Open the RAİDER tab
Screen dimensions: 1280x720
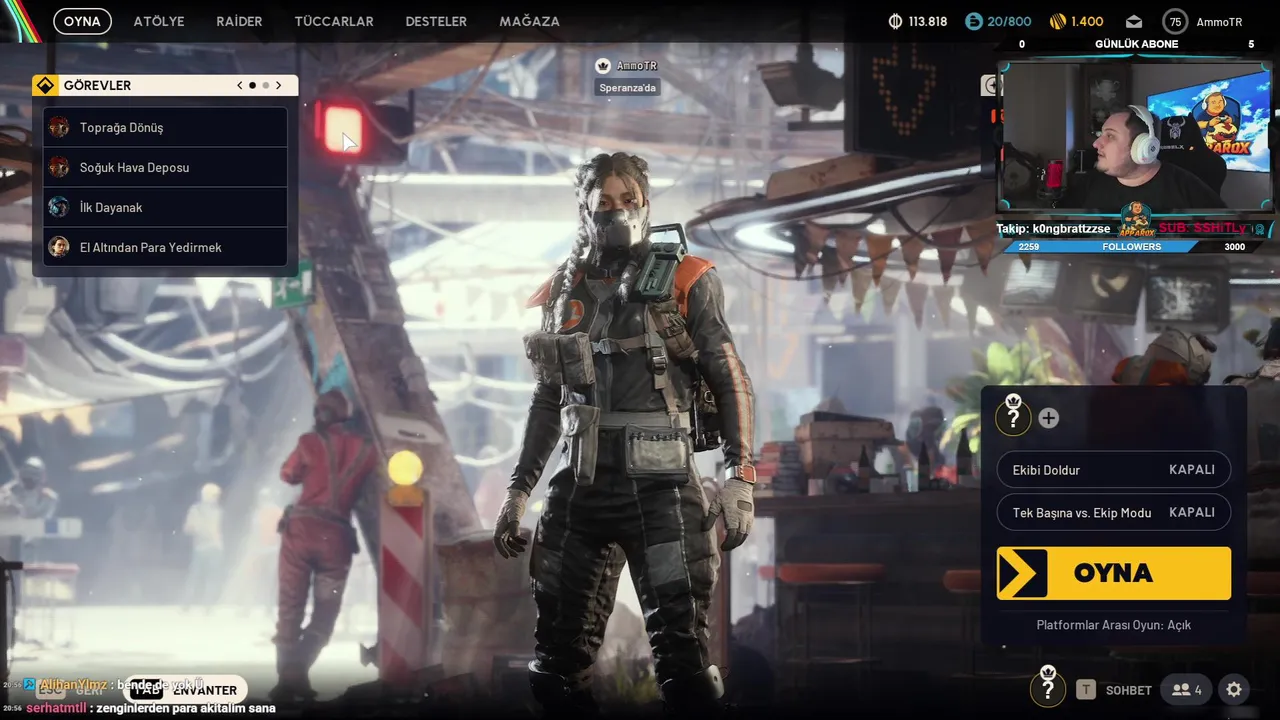tap(239, 21)
